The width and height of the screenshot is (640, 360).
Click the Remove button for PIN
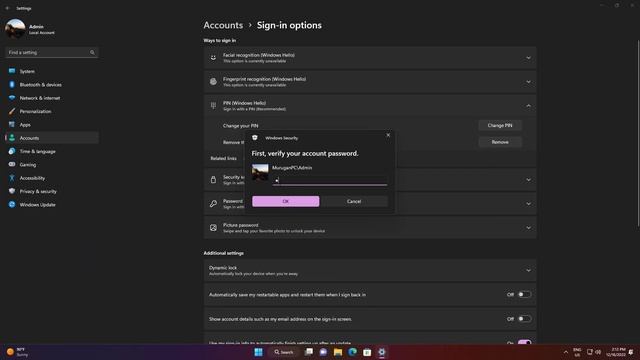[x=500, y=142]
